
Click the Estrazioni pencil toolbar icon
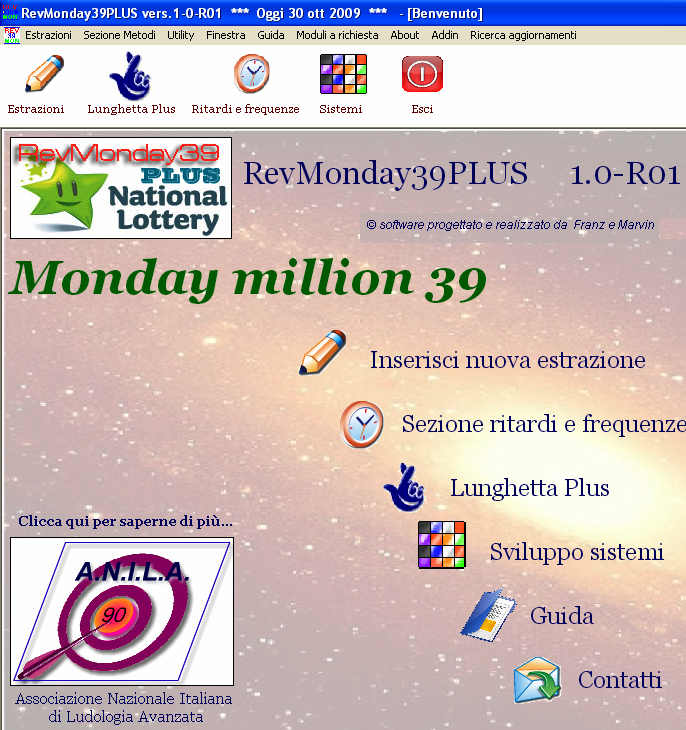click(x=44, y=74)
